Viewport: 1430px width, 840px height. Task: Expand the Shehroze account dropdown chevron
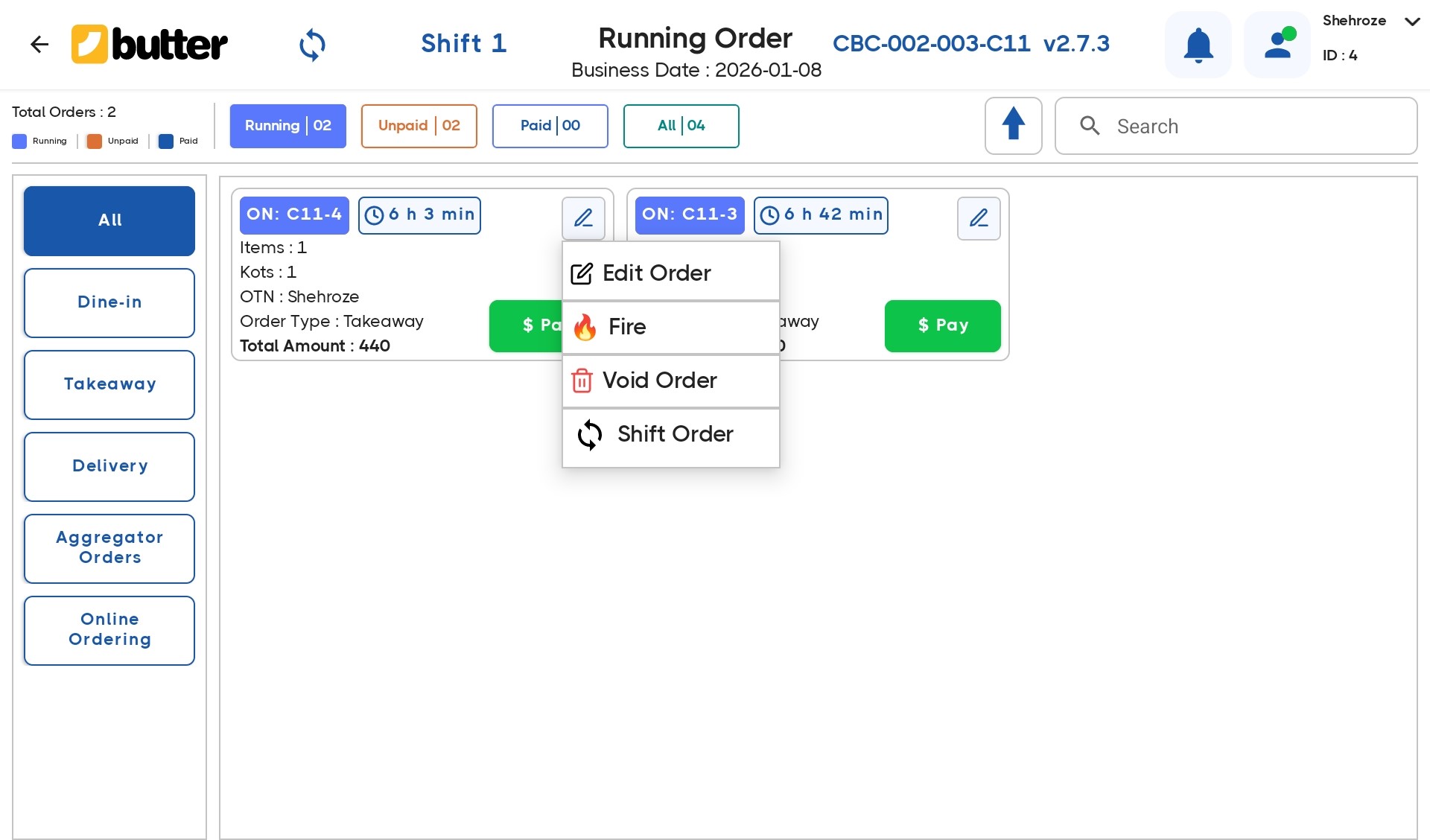(x=1411, y=22)
